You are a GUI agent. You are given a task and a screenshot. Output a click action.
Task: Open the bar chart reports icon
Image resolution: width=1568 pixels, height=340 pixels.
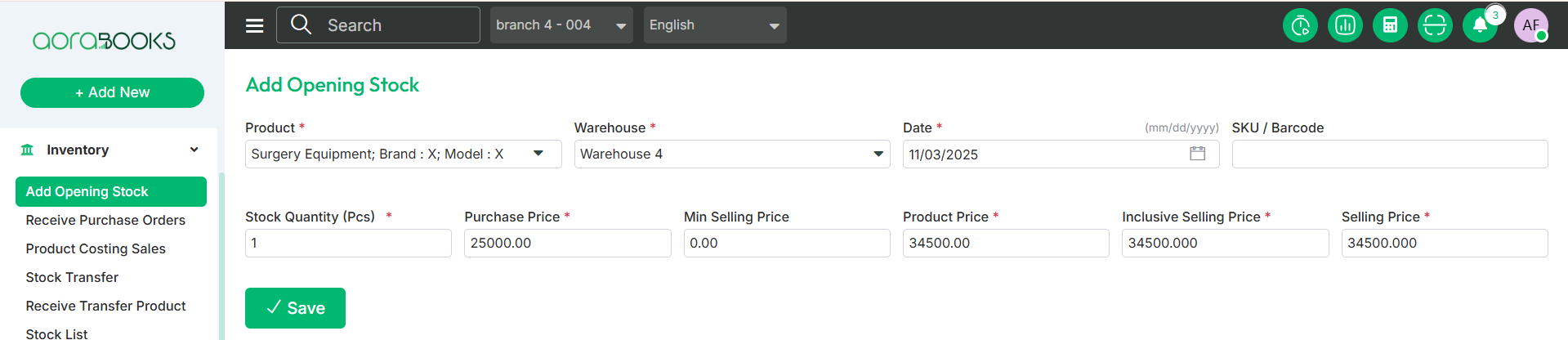click(1345, 25)
